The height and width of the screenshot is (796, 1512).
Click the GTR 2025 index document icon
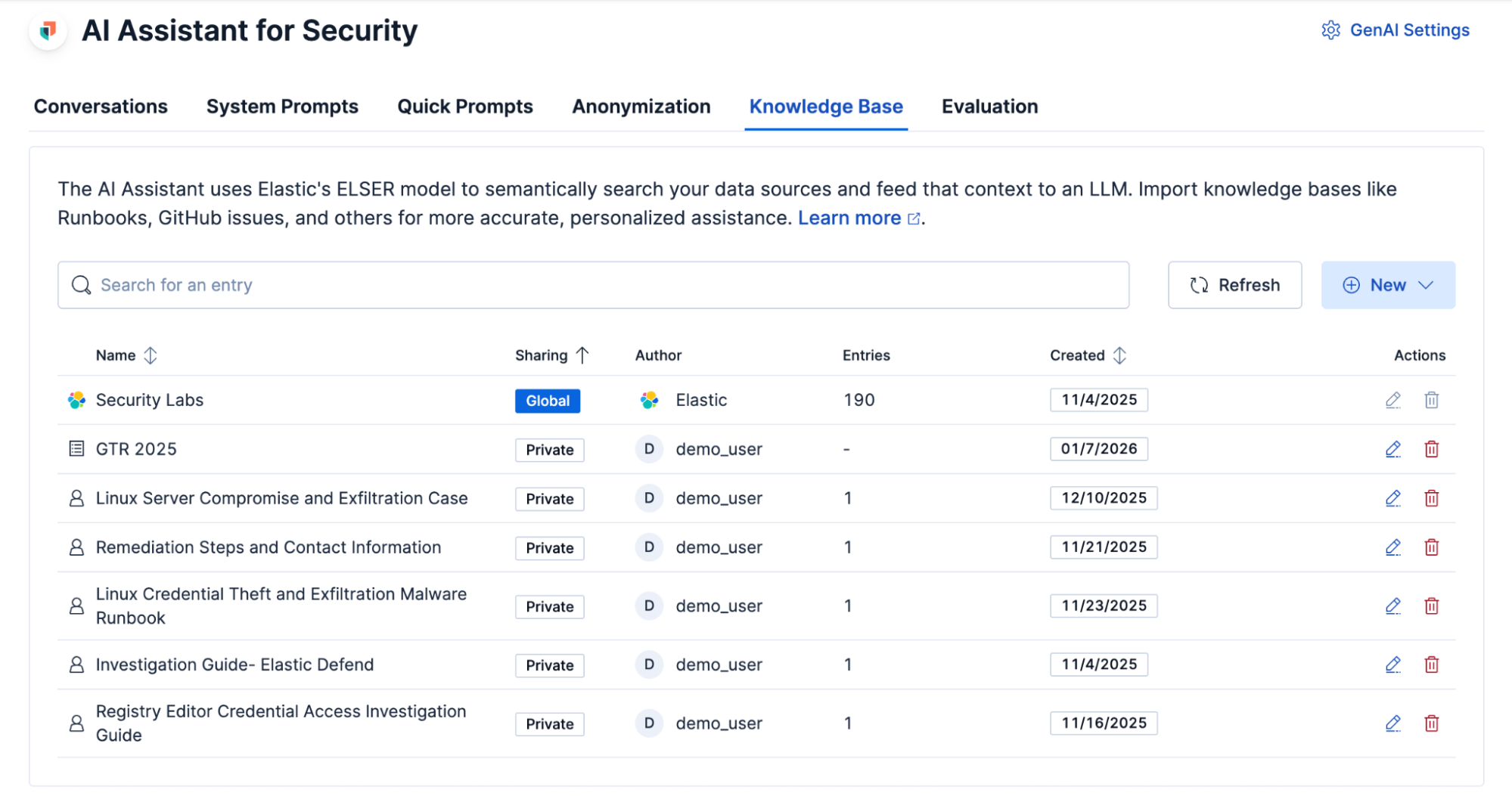[76, 449]
